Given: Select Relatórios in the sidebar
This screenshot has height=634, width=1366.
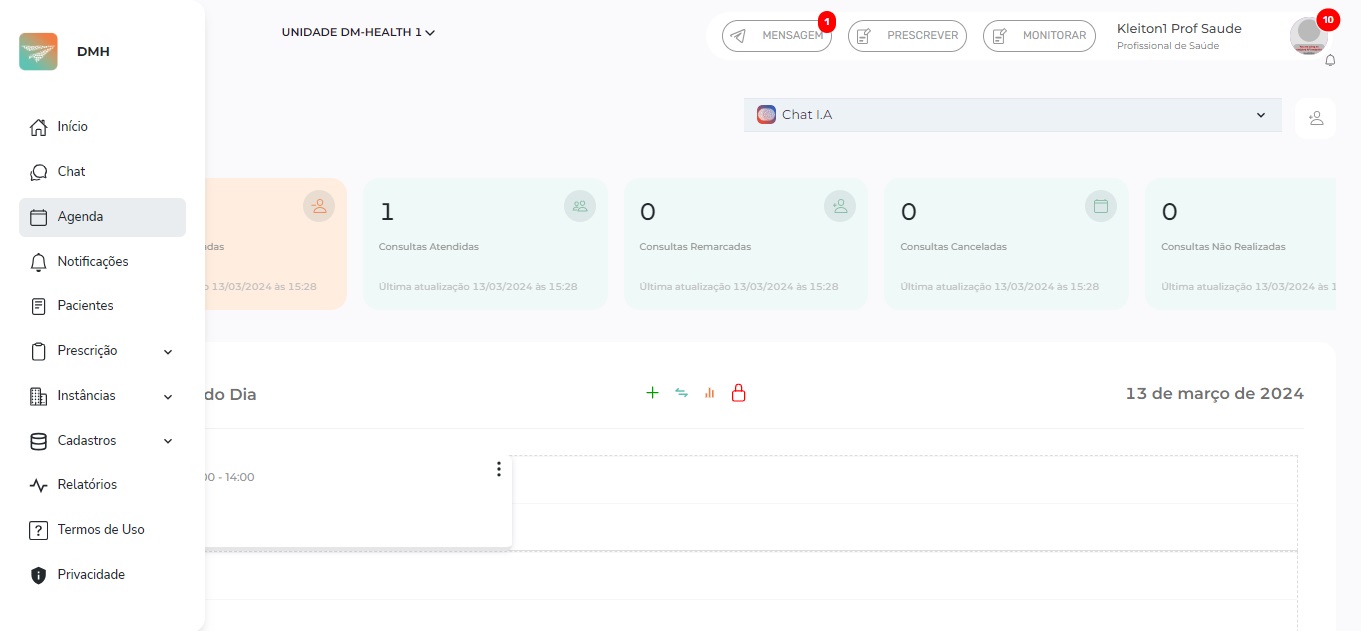Looking at the screenshot, I should coord(87,485).
